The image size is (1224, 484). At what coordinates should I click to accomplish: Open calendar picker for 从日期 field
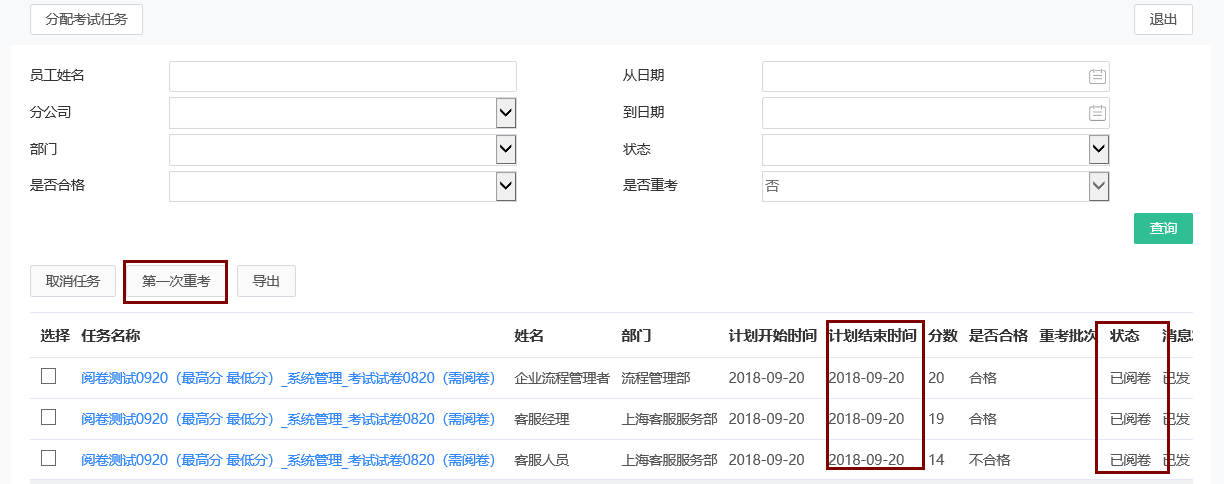pos(1097,77)
